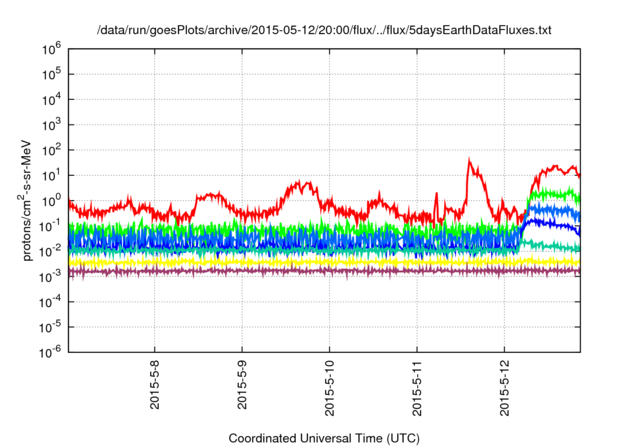This screenshot has width=640, height=448.
Task: Click the x-axis date label 2015-5-9
Action: 242,385
